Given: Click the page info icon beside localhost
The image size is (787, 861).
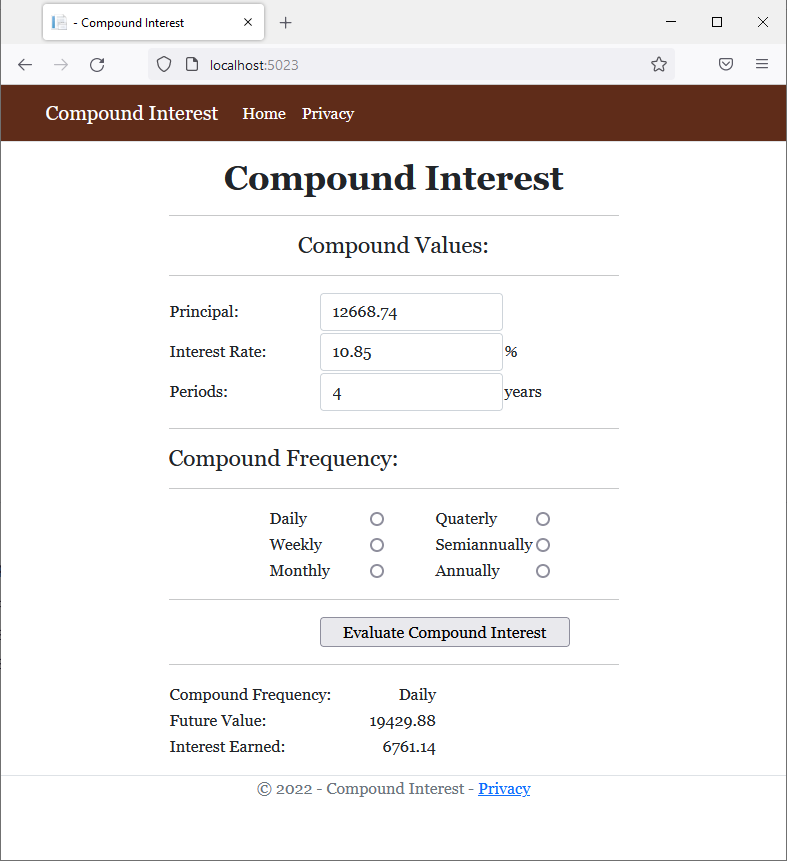Looking at the screenshot, I should (192, 65).
